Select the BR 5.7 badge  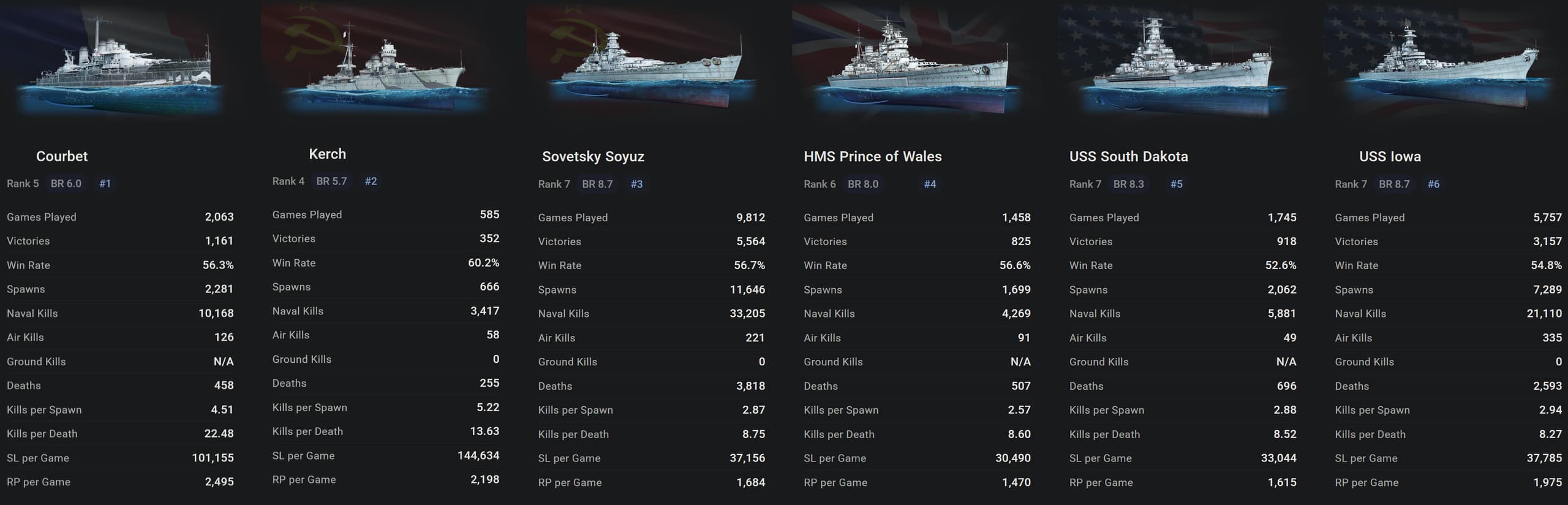(x=331, y=181)
